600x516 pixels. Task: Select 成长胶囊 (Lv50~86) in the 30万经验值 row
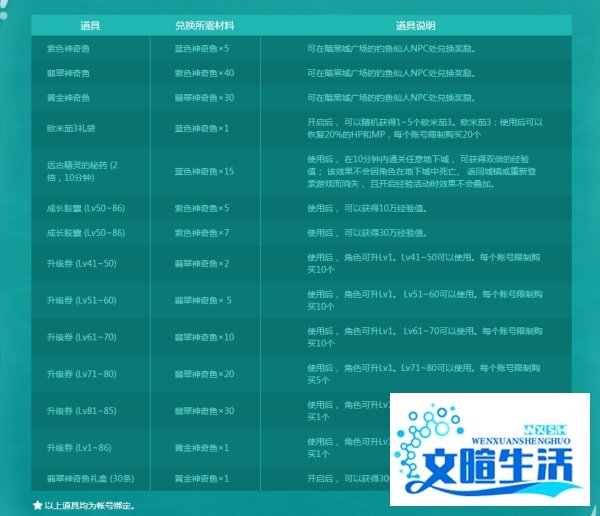(86, 233)
